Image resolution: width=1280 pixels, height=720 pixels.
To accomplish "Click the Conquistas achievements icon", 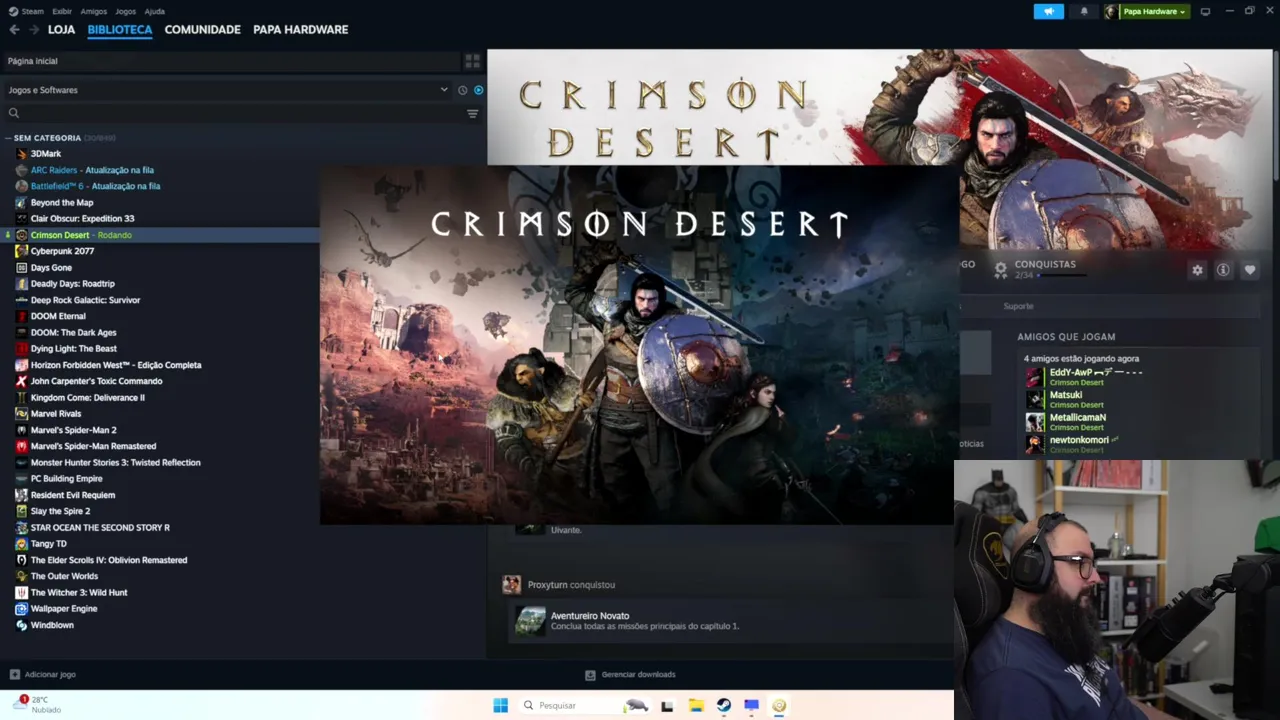I will (1000, 269).
